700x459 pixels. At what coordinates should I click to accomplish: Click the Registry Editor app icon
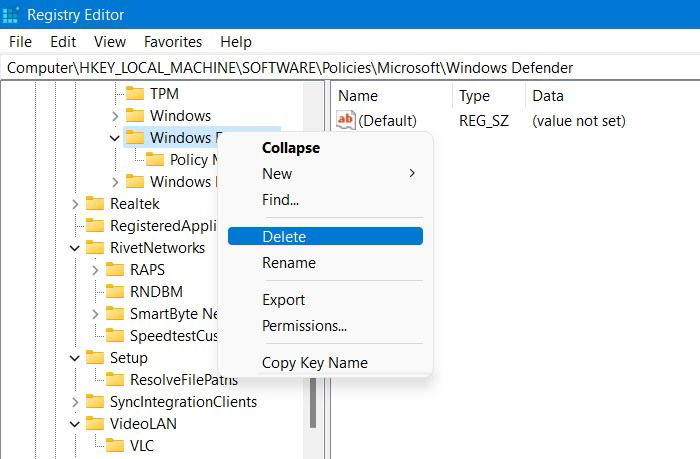tap(10, 15)
